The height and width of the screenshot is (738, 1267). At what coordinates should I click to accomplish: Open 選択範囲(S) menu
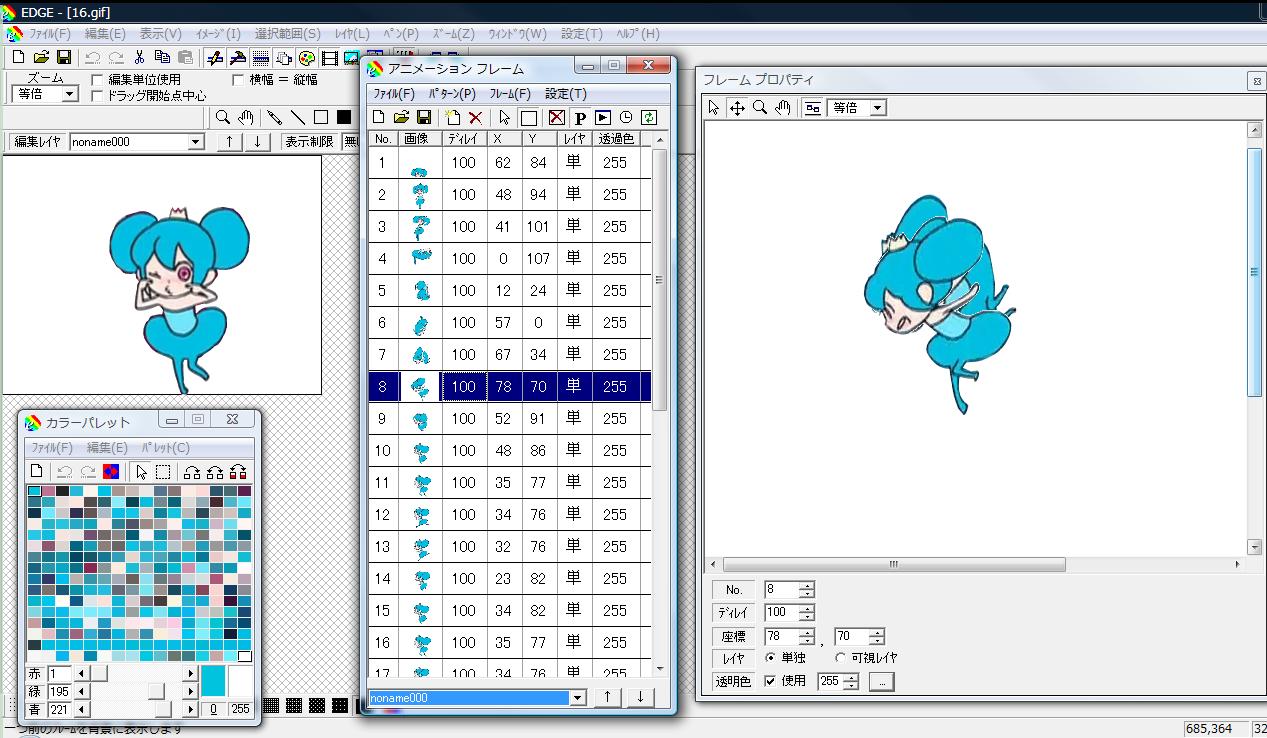[x=288, y=33]
